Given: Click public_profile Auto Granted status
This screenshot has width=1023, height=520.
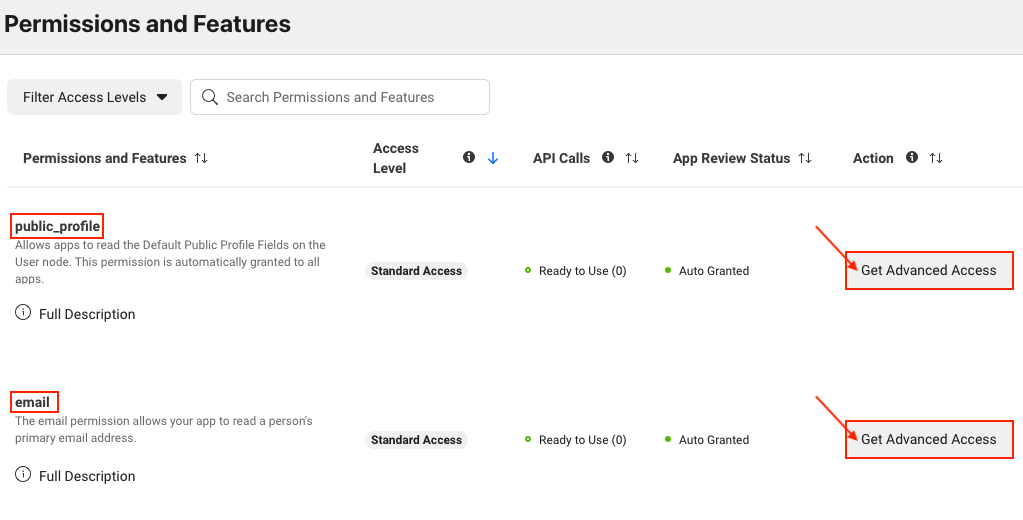Looking at the screenshot, I should click(x=707, y=271).
